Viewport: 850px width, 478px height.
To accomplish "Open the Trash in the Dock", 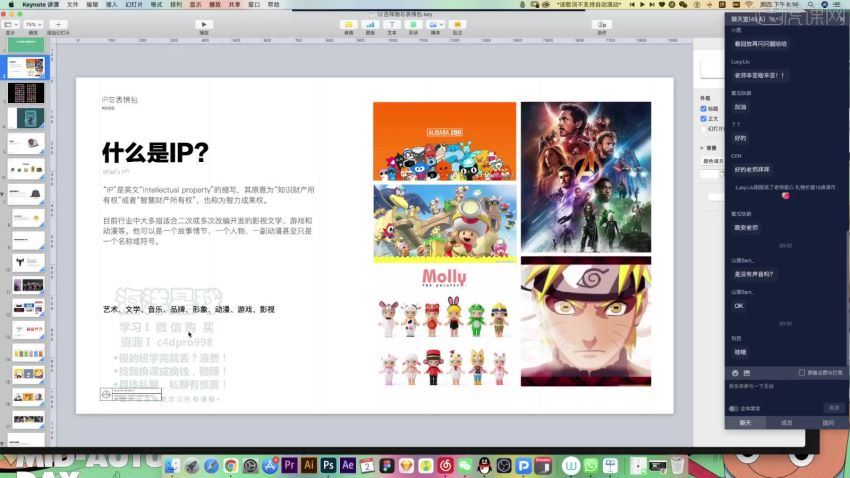I will [677, 465].
